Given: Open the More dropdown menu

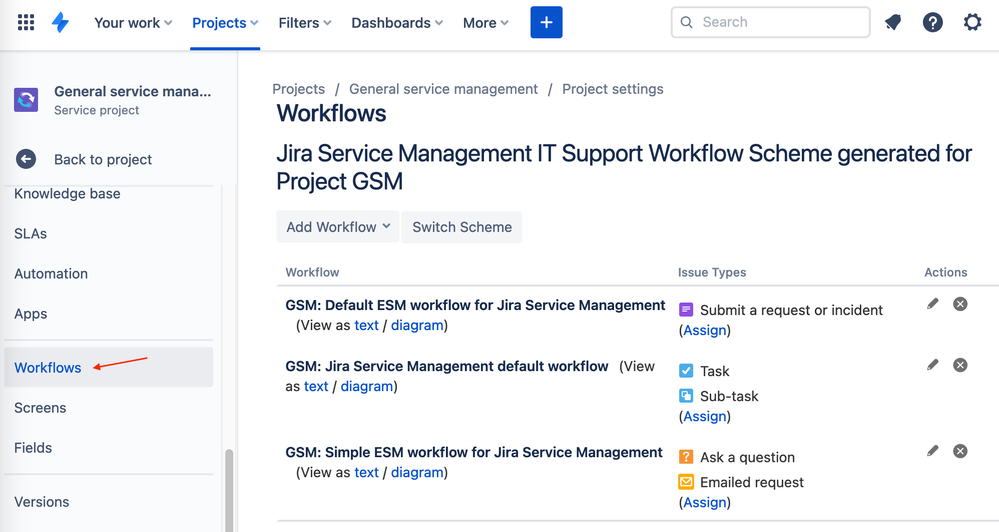Looking at the screenshot, I should [x=485, y=23].
